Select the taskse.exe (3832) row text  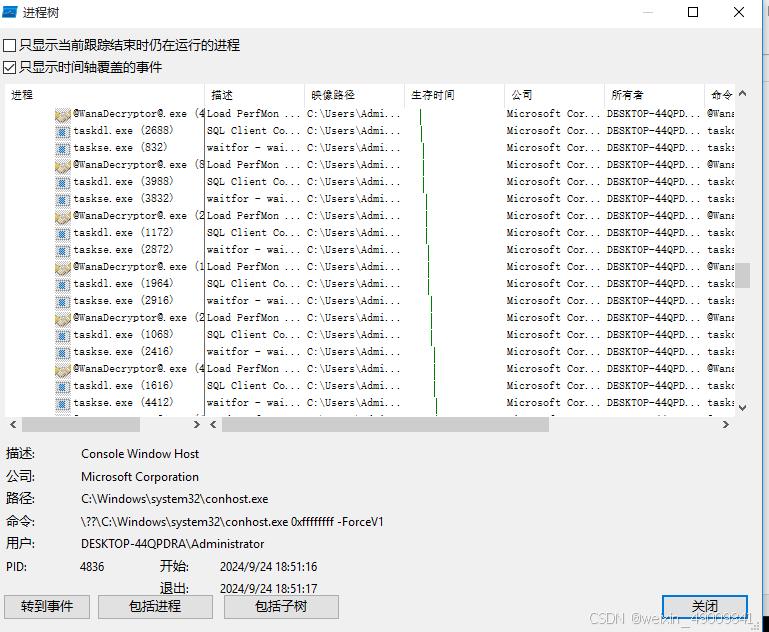click(x=123, y=199)
